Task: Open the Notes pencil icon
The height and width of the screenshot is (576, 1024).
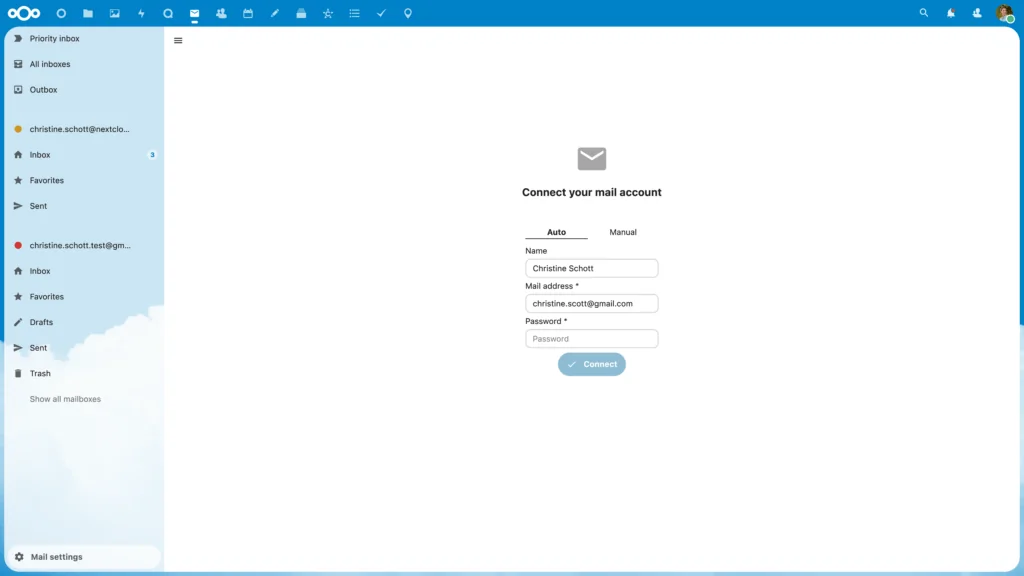Action: [275, 13]
